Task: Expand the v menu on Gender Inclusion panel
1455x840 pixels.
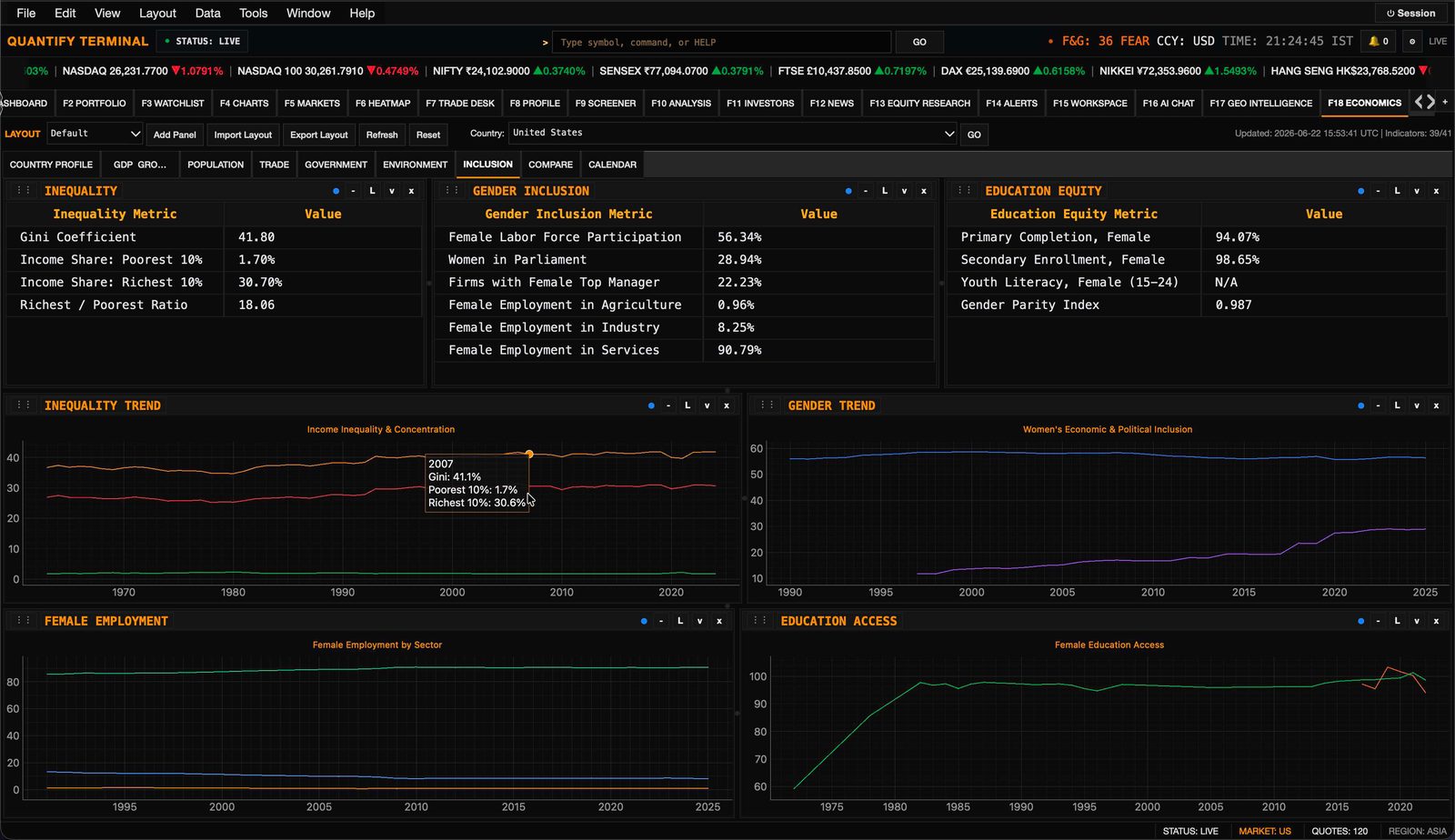Action: point(904,191)
